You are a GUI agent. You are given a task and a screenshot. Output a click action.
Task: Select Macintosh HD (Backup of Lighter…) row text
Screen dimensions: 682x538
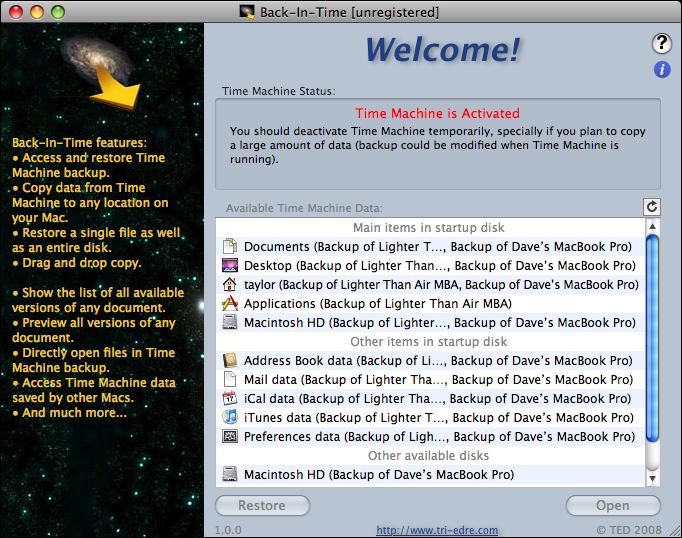[x=440, y=323]
